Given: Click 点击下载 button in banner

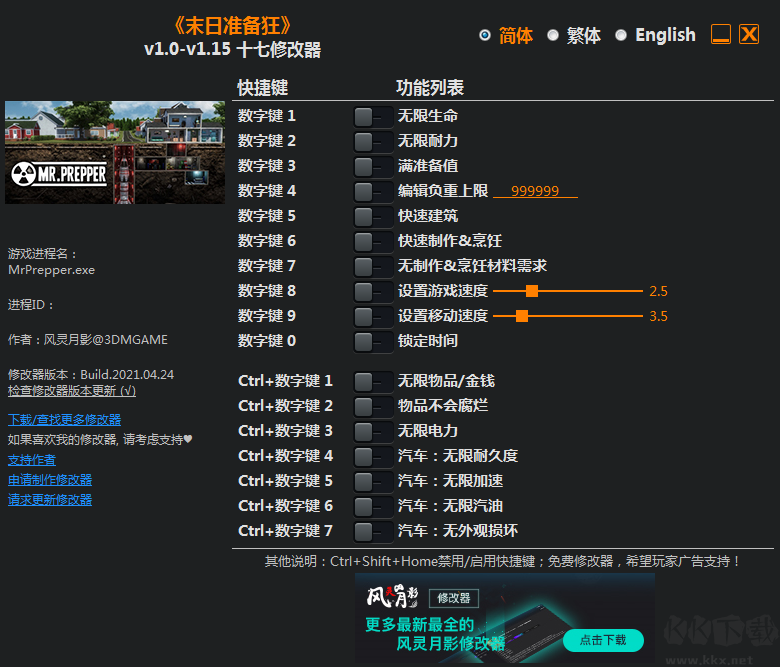Looking at the screenshot, I should tap(603, 640).
